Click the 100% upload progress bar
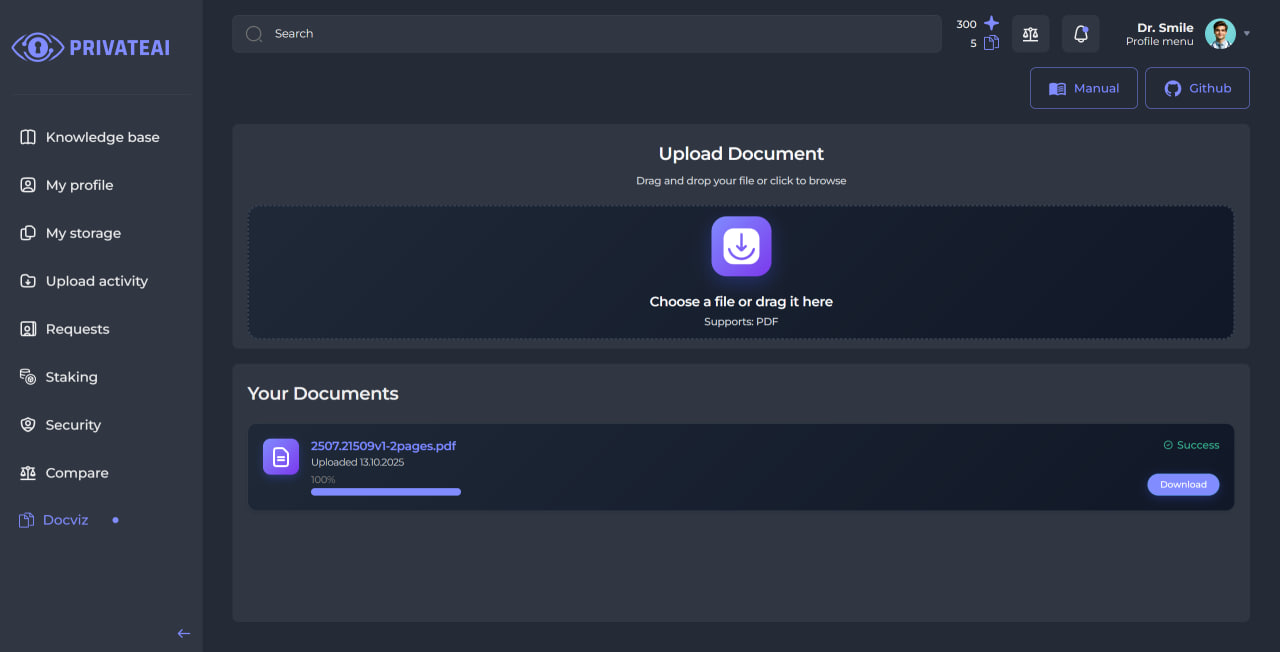1280x652 pixels. click(x=385, y=492)
